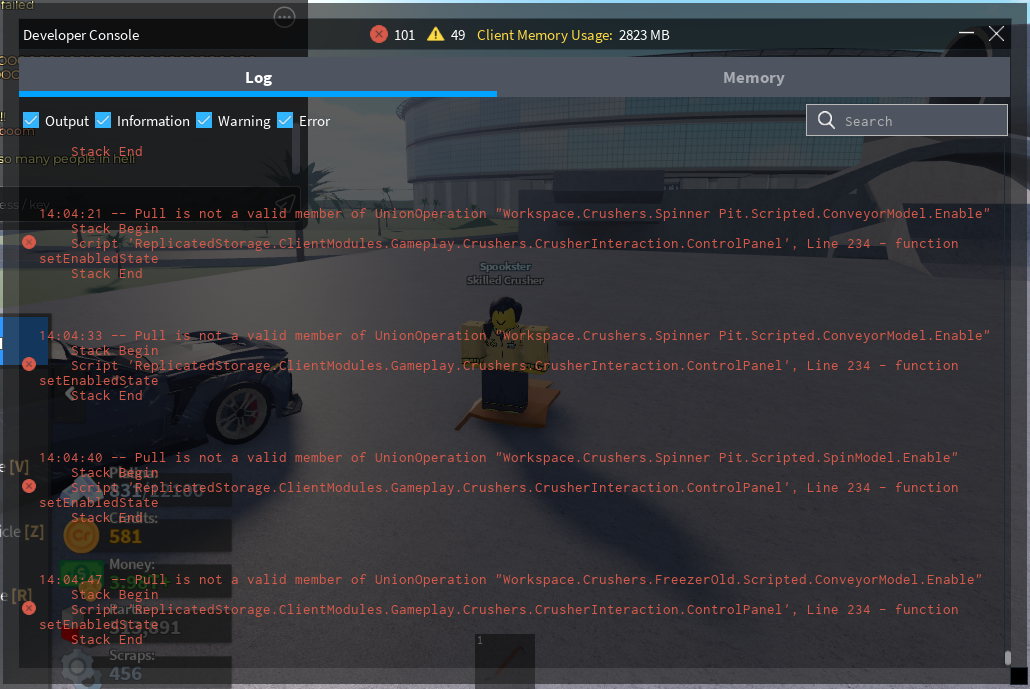The width and height of the screenshot is (1030, 689).
Task: Click the yellow warning count icon
Action: pyautogui.click(x=435, y=35)
